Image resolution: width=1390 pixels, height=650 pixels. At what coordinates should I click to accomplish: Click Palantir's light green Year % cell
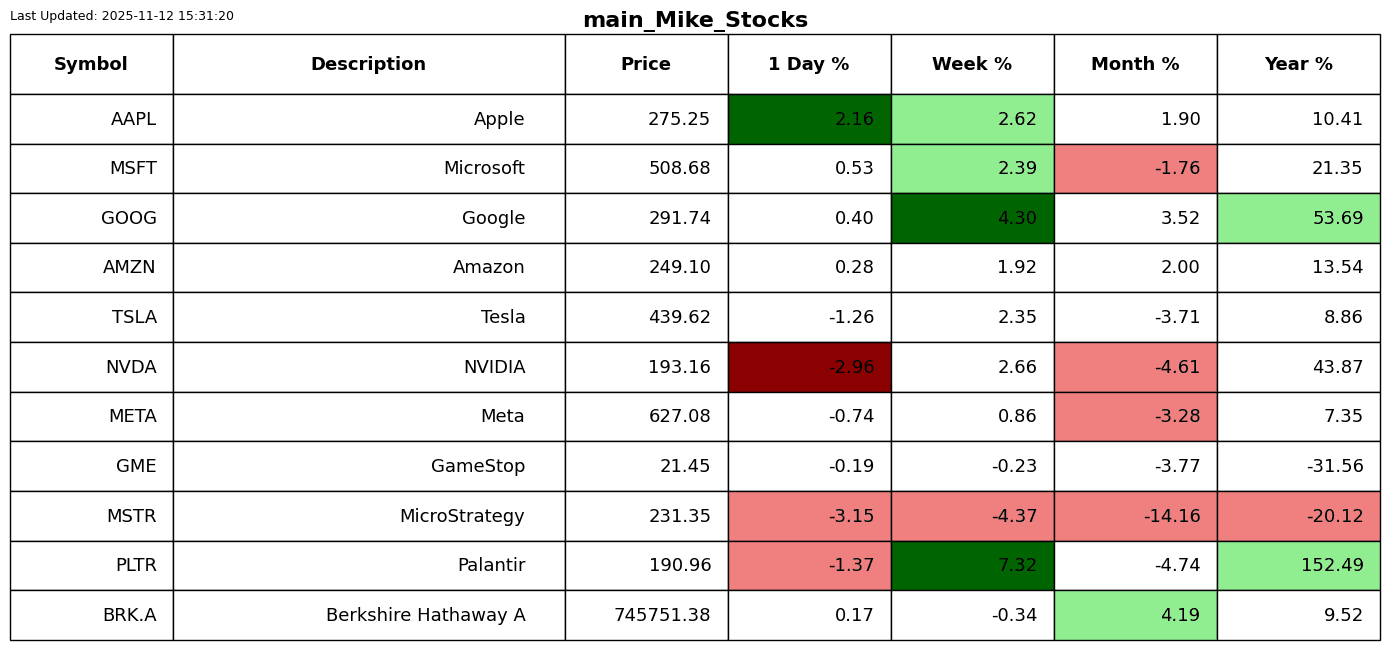1298,565
